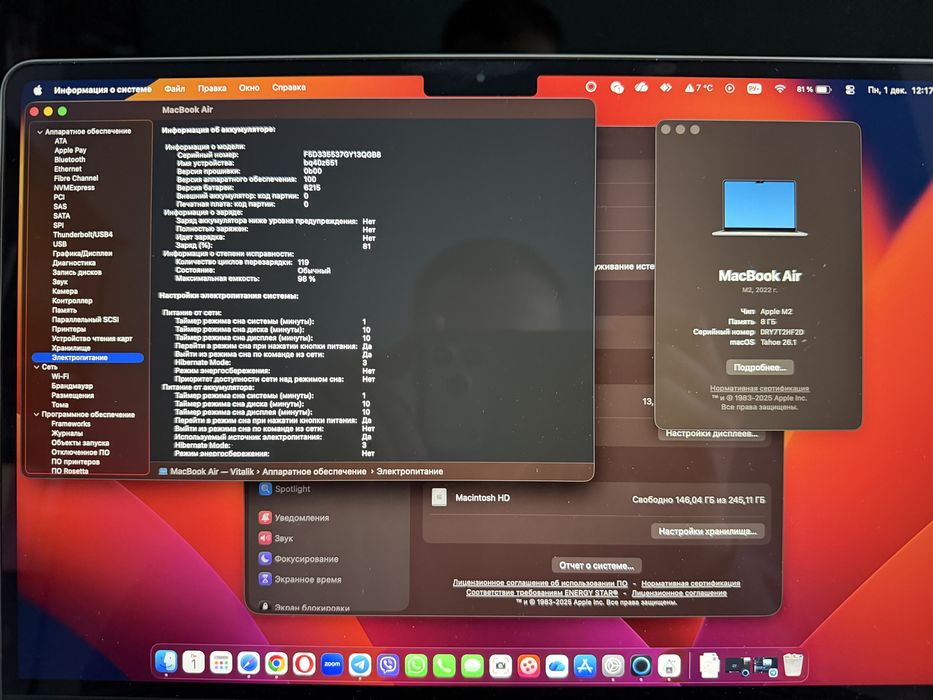Click Настройки хранилища... button
933x700 pixels.
tap(707, 531)
